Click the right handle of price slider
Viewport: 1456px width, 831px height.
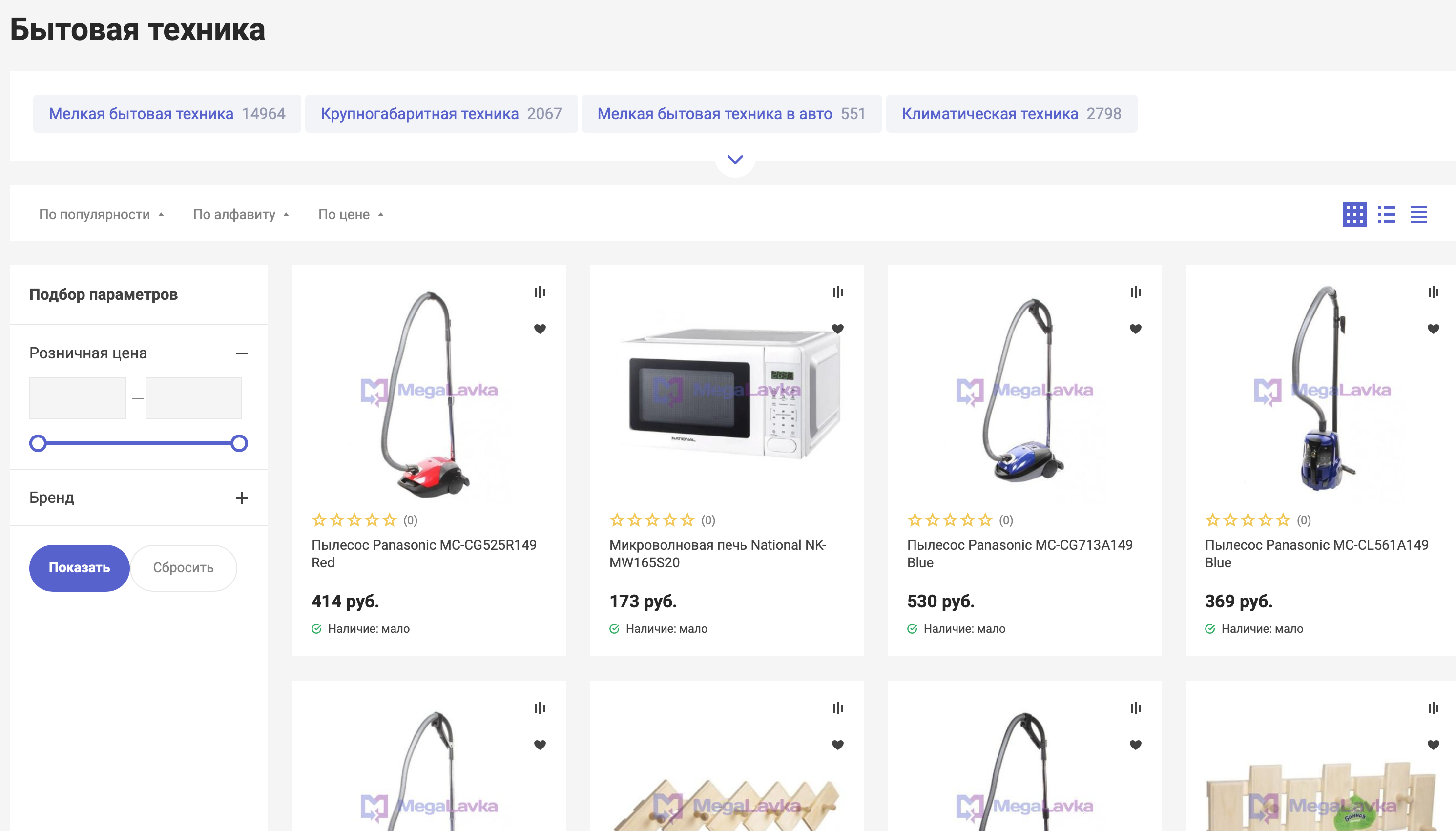(239, 443)
